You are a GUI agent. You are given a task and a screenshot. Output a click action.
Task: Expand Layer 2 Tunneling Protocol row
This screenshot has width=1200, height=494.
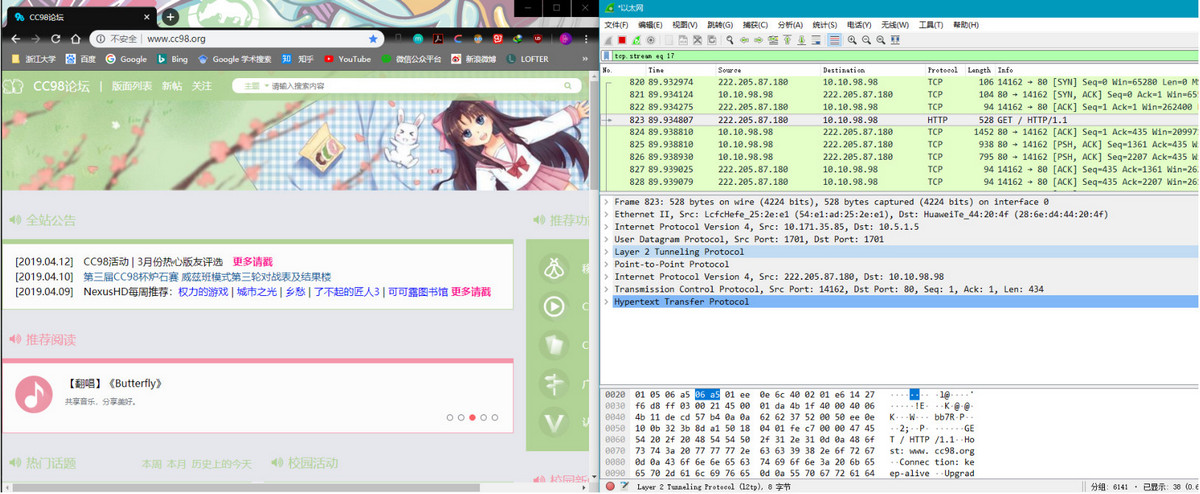(x=606, y=252)
